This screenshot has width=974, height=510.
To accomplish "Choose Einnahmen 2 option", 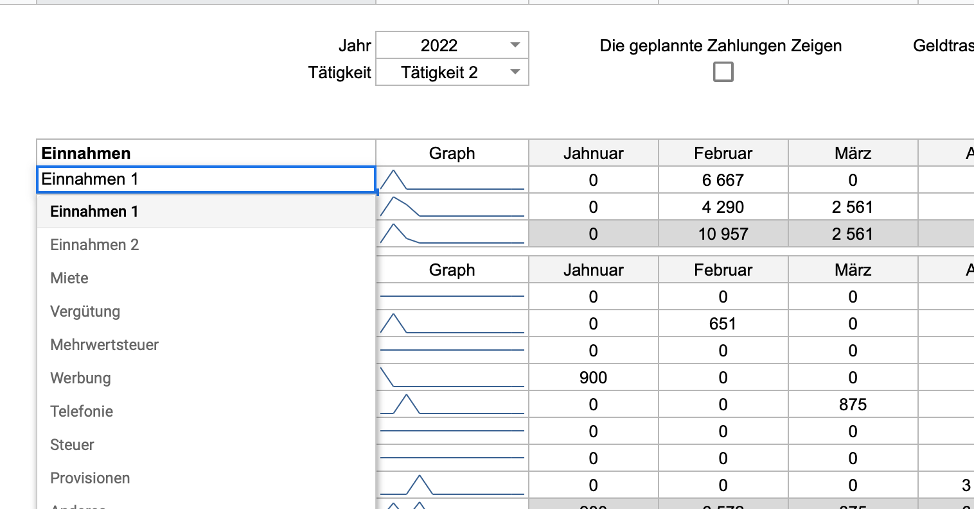I will 95,245.
